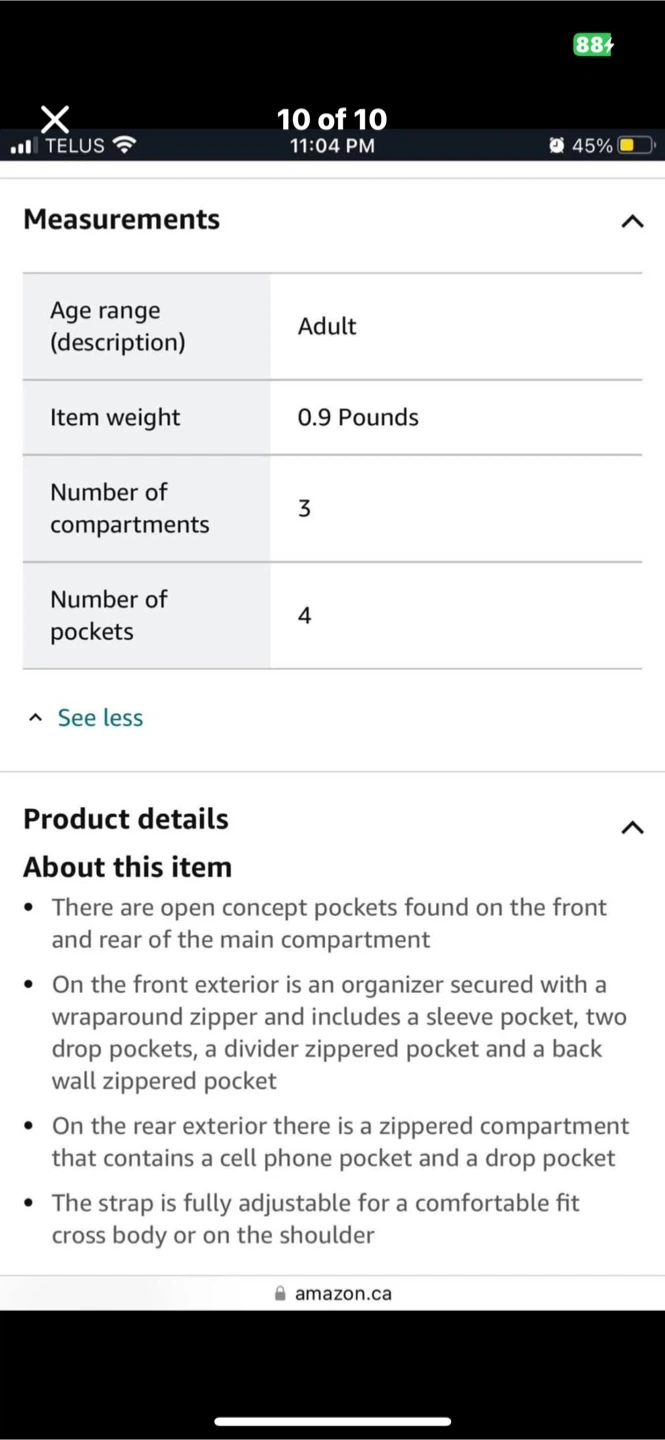Tap the cellular signal bars icon
Screen dimensions: 665x1440
[23, 147]
